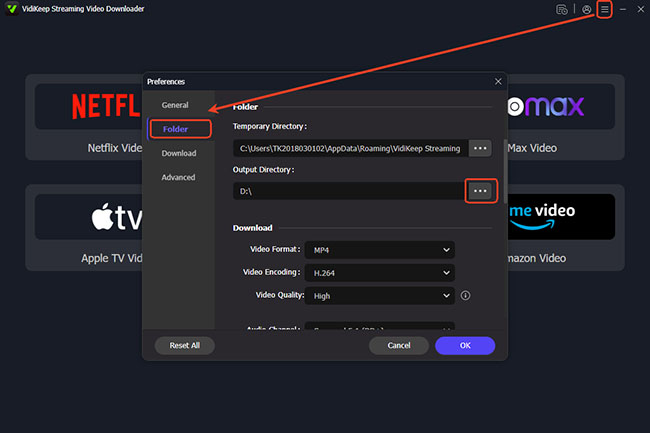Open the Amazon prime video service card

[566, 227]
